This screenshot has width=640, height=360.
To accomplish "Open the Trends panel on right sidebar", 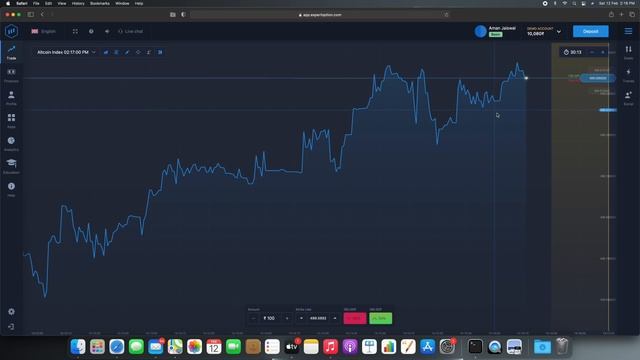I will tap(629, 75).
